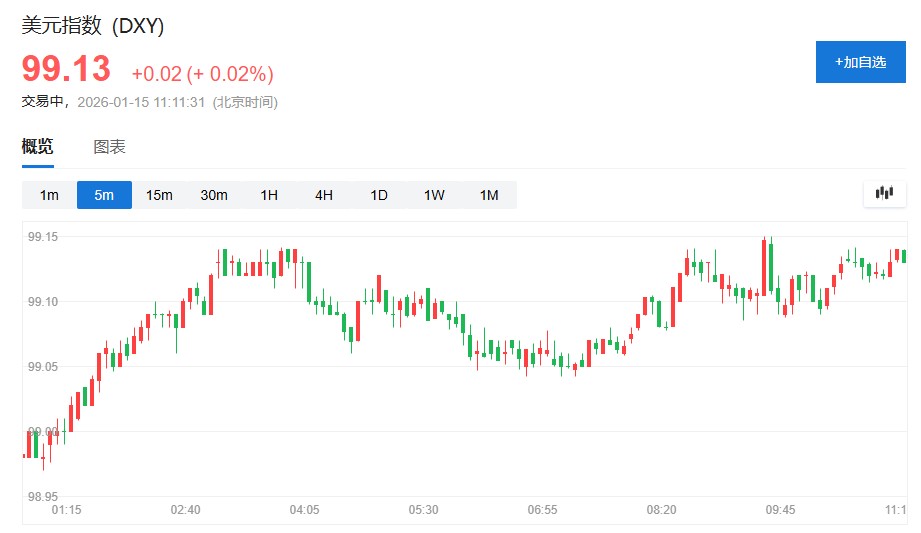
Task: Switch to the 概览 tab
Action: [x=38, y=147]
